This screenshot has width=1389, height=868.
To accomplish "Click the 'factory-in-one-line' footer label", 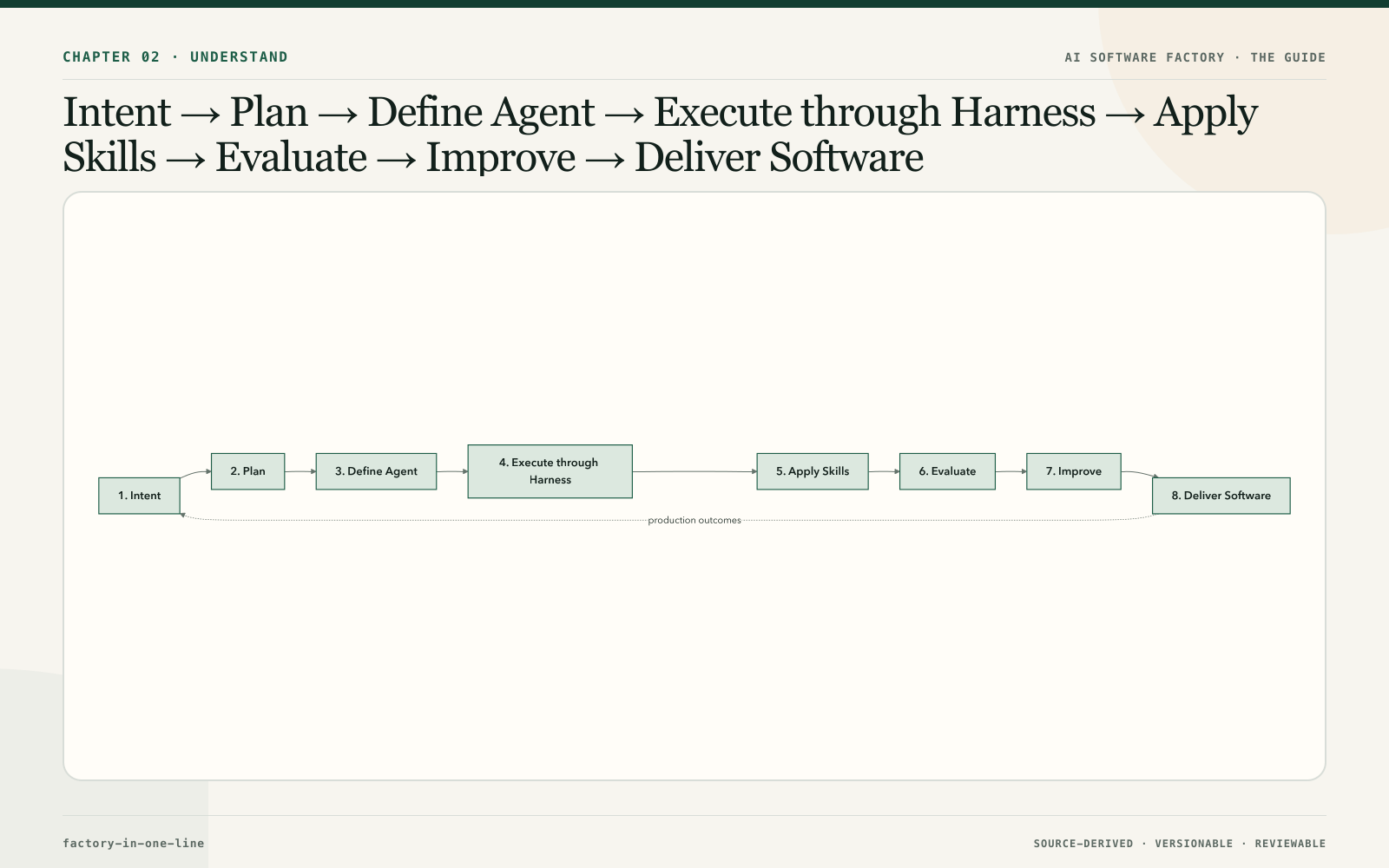I will pyautogui.click(x=134, y=843).
